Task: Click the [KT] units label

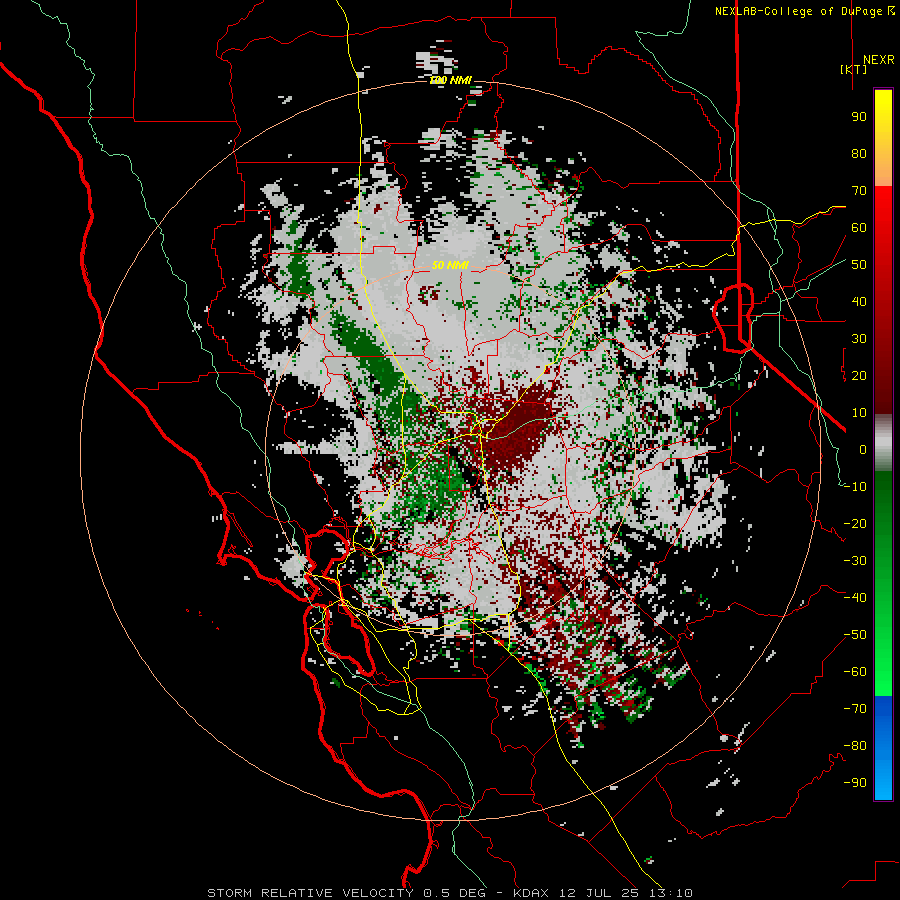Action: tap(853, 69)
